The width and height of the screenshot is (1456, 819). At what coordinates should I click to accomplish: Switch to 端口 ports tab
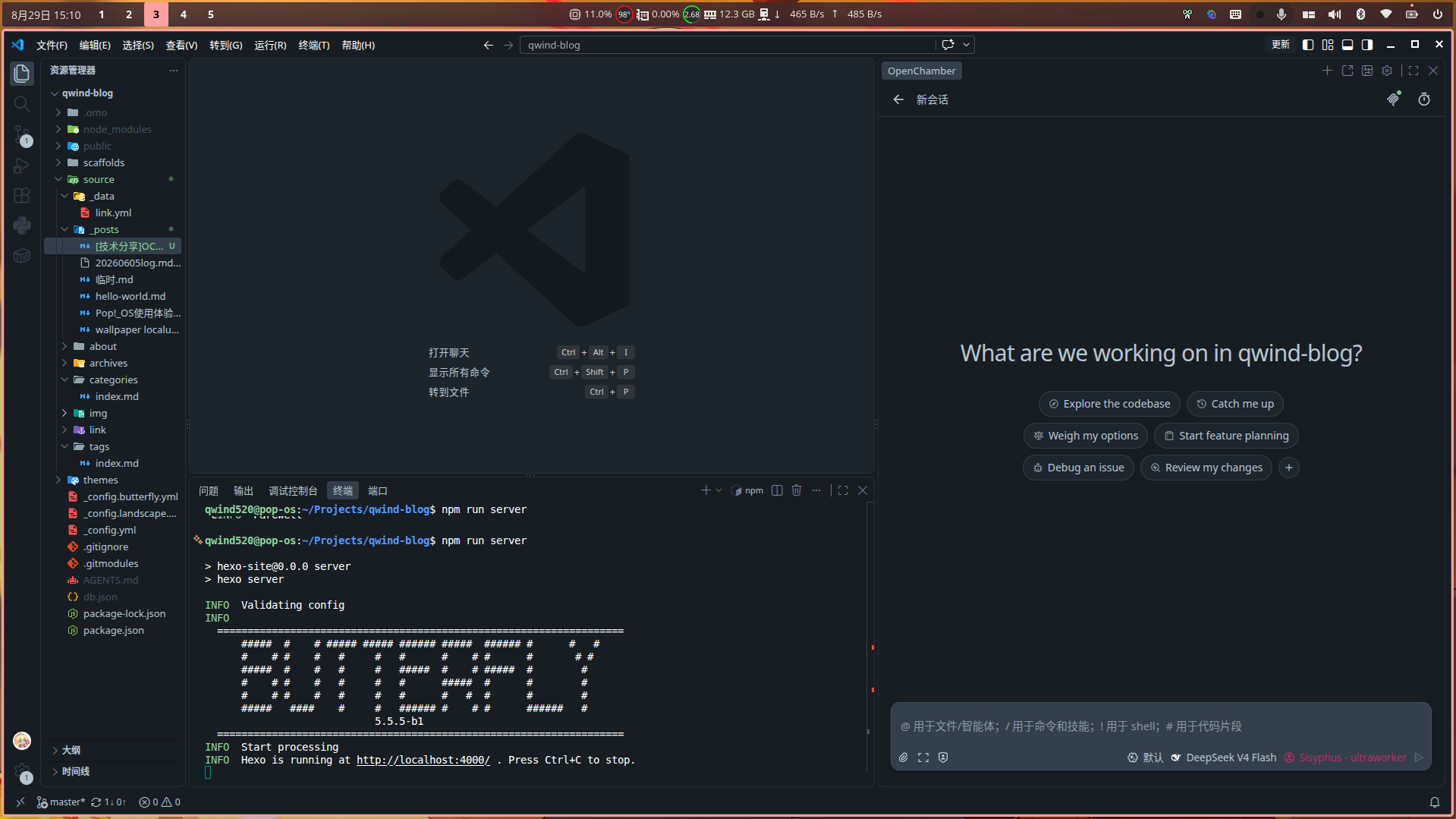click(378, 491)
